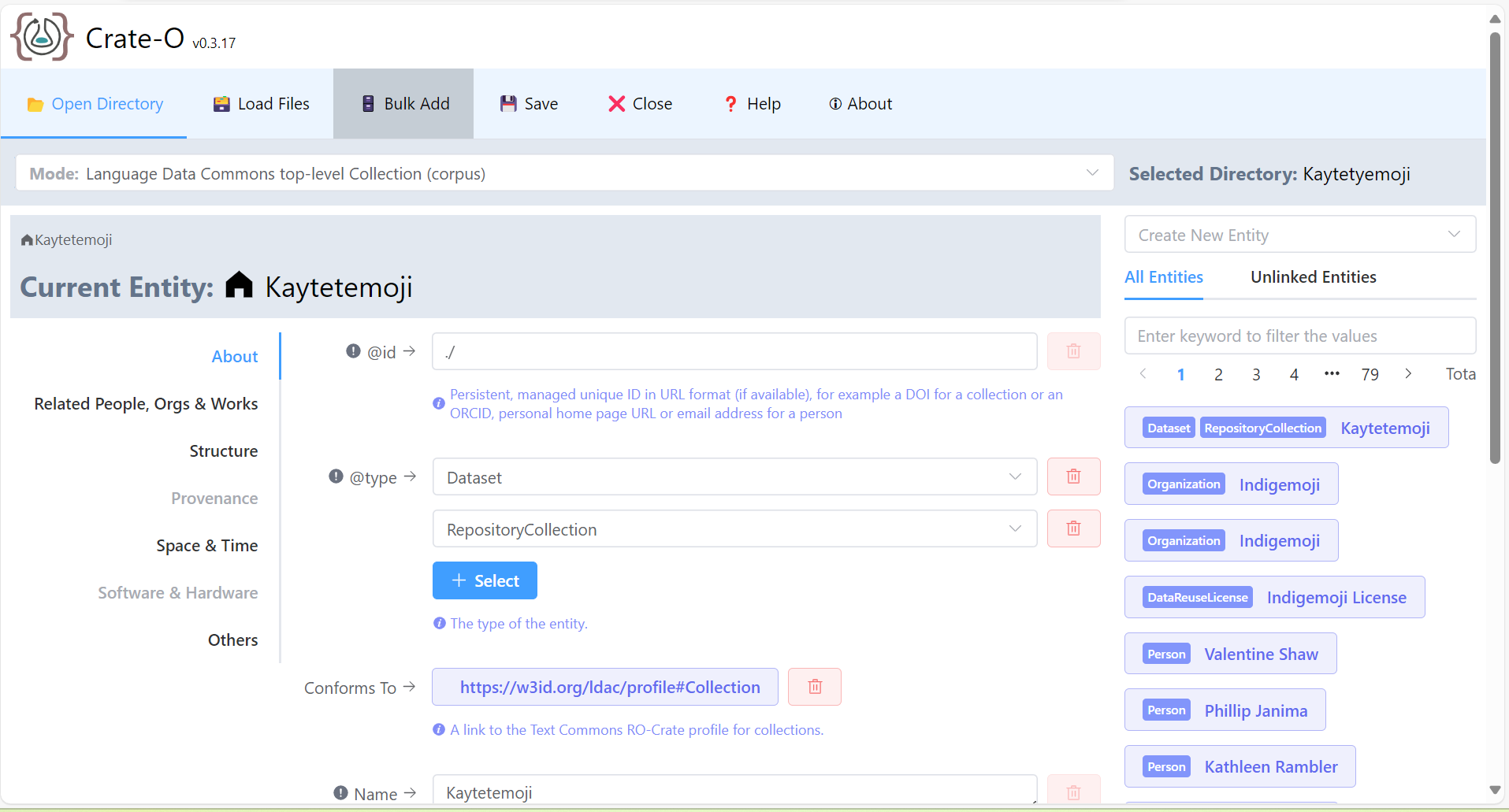This screenshot has height=812, width=1509.
Task: Click the home icon in Kaytetemoji breadcrumb
Action: pyautogui.click(x=27, y=240)
